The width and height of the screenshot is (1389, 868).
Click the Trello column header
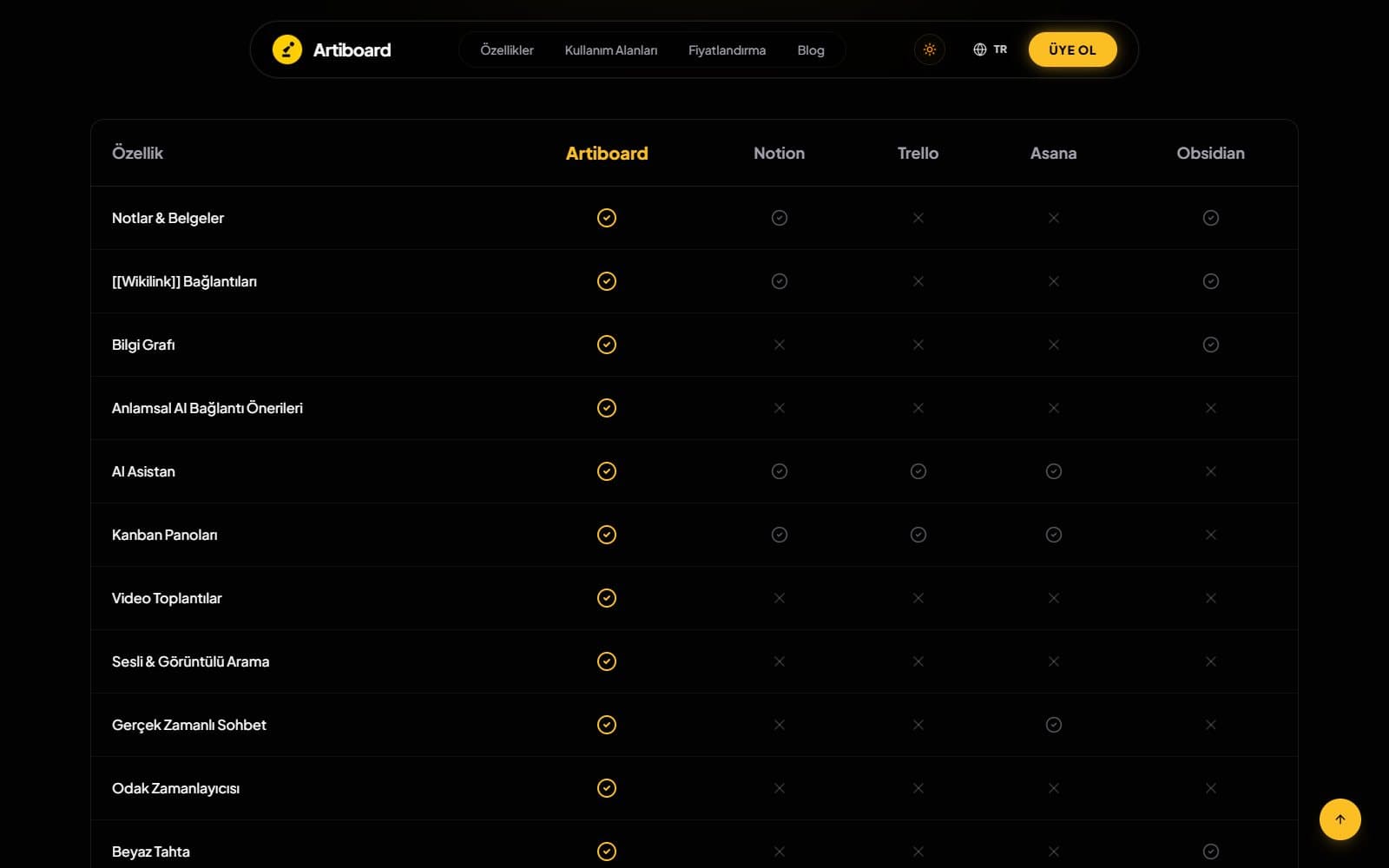click(x=918, y=153)
